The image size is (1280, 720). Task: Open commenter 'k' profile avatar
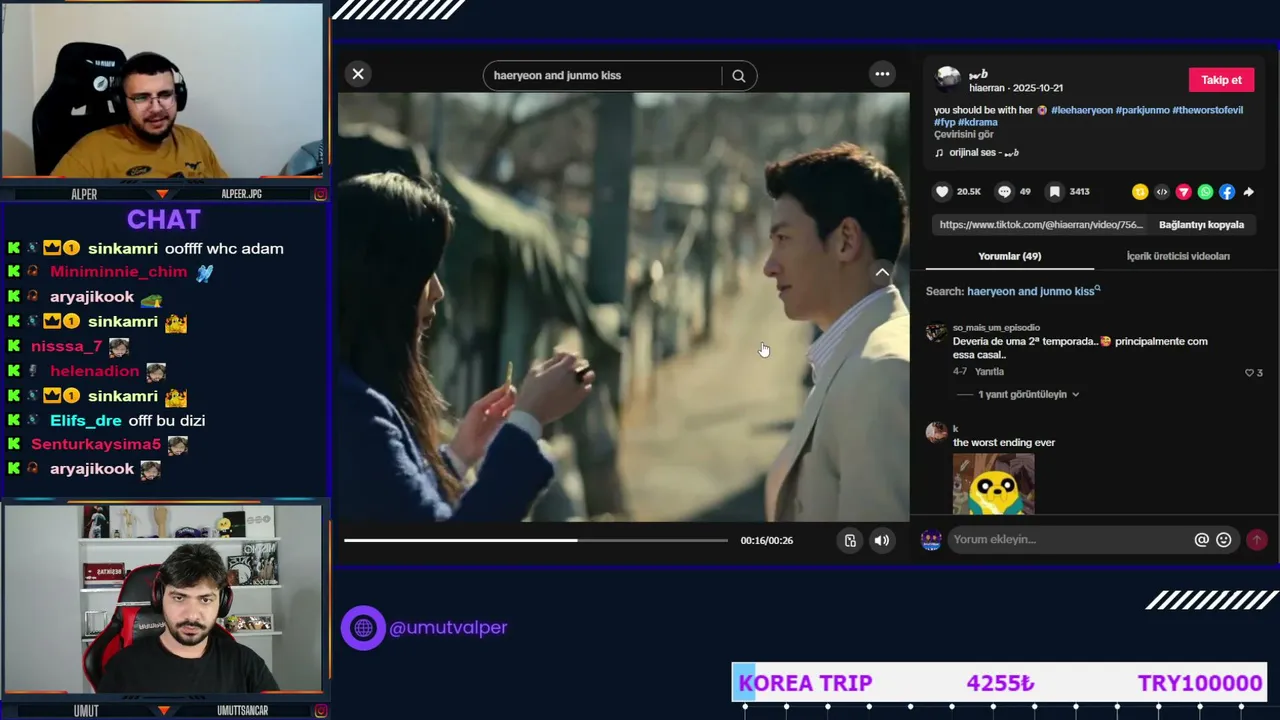click(937, 432)
